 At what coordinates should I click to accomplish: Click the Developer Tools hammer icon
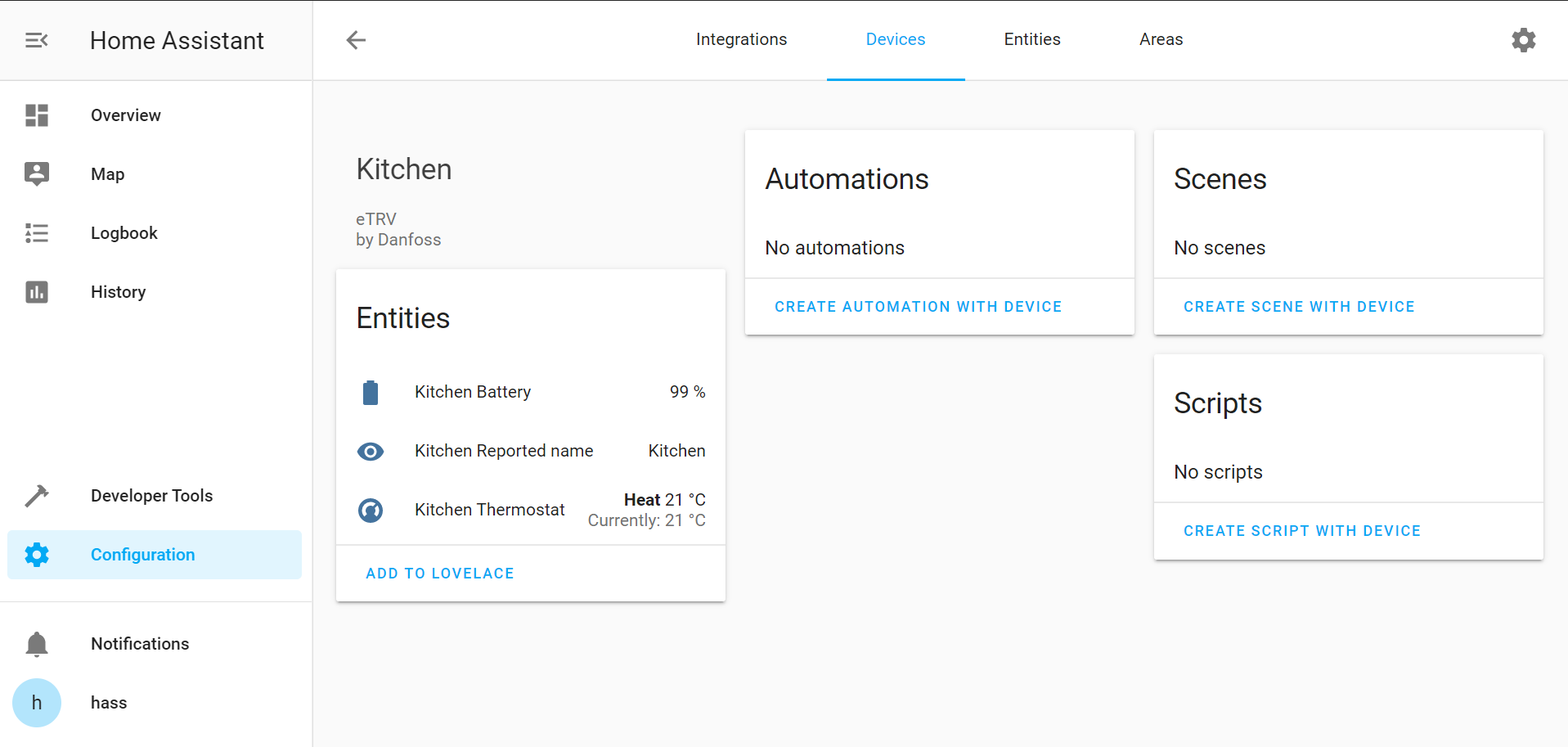[x=37, y=496]
